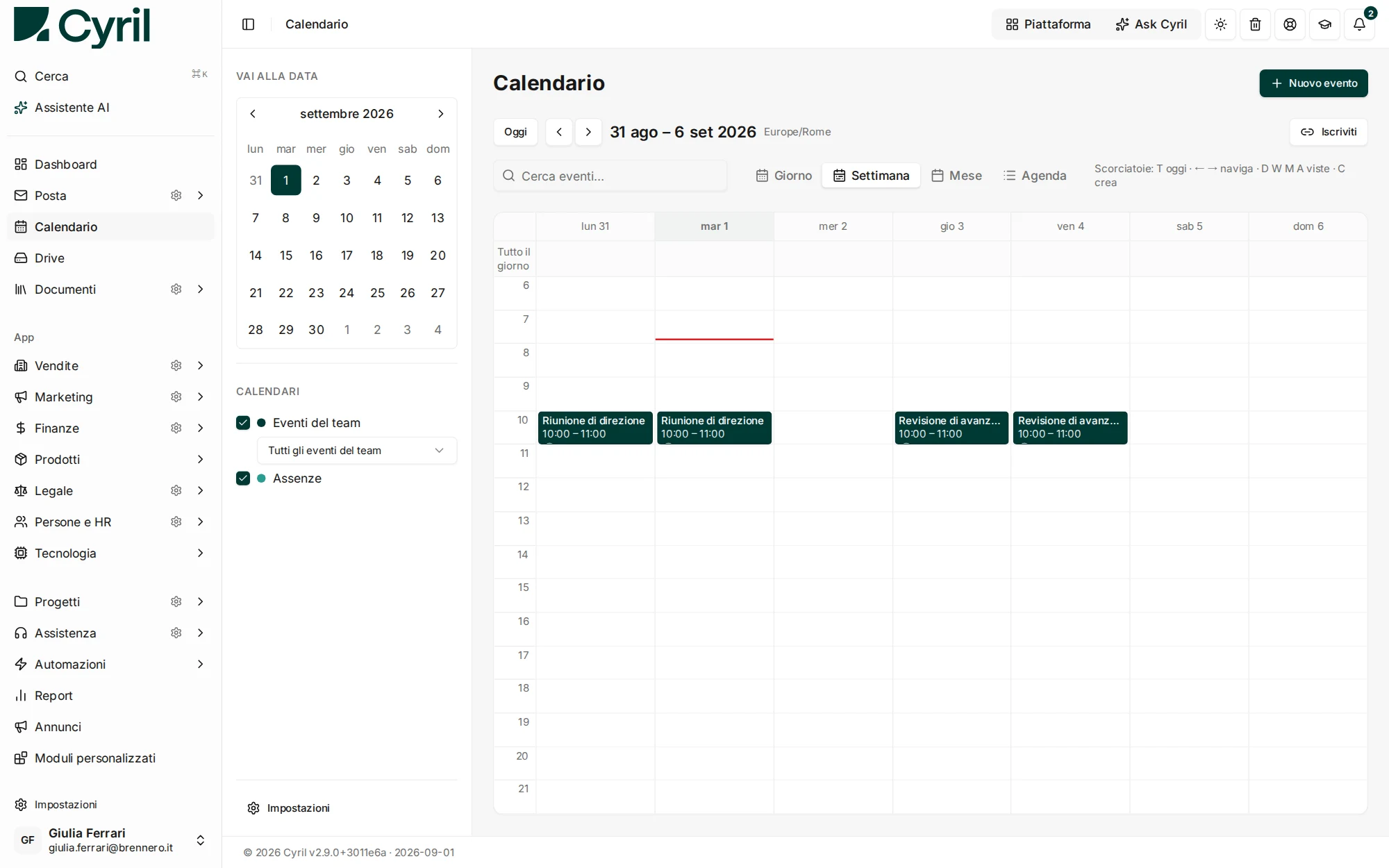Image resolution: width=1389 pixels, height=868 pixels.
Task: Expand Automazioni submenu chevron
Action: coord(201,665)
